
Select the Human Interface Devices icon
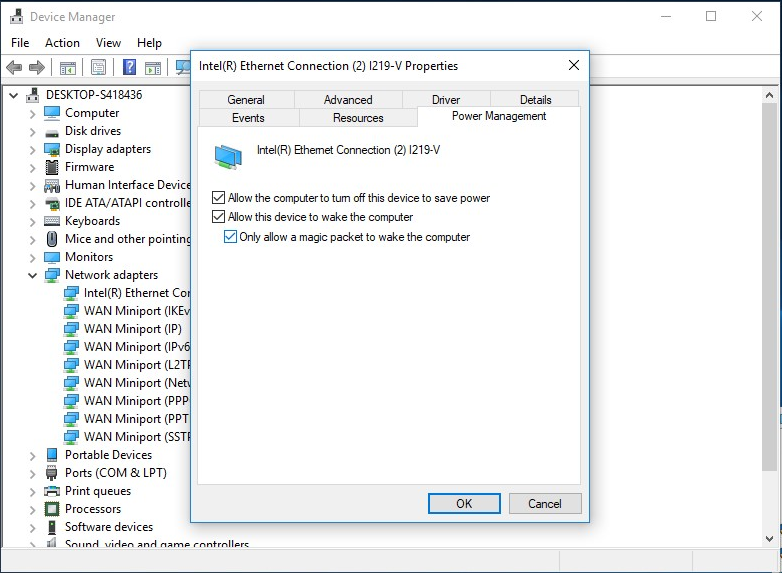[52, 186]
